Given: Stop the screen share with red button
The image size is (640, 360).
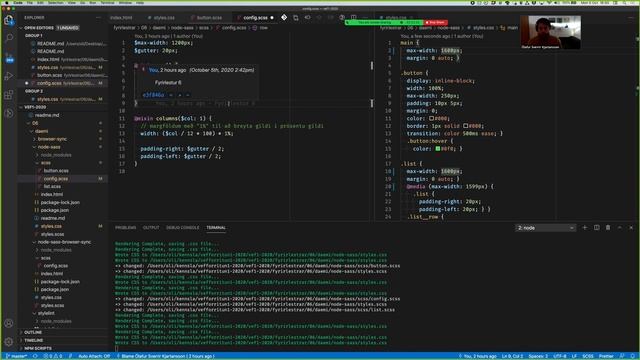Looking at the screenshot, I should 436,22.
